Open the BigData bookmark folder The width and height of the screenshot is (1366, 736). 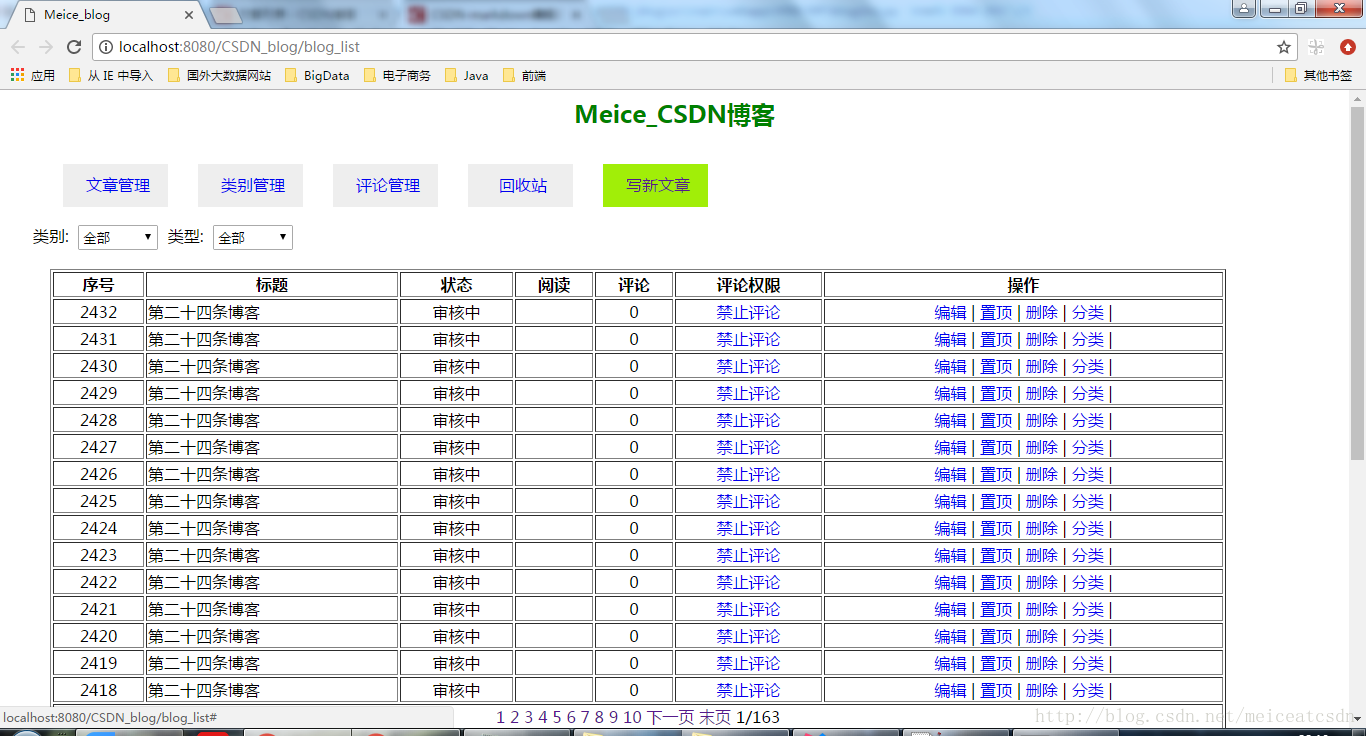coord(317,75)
